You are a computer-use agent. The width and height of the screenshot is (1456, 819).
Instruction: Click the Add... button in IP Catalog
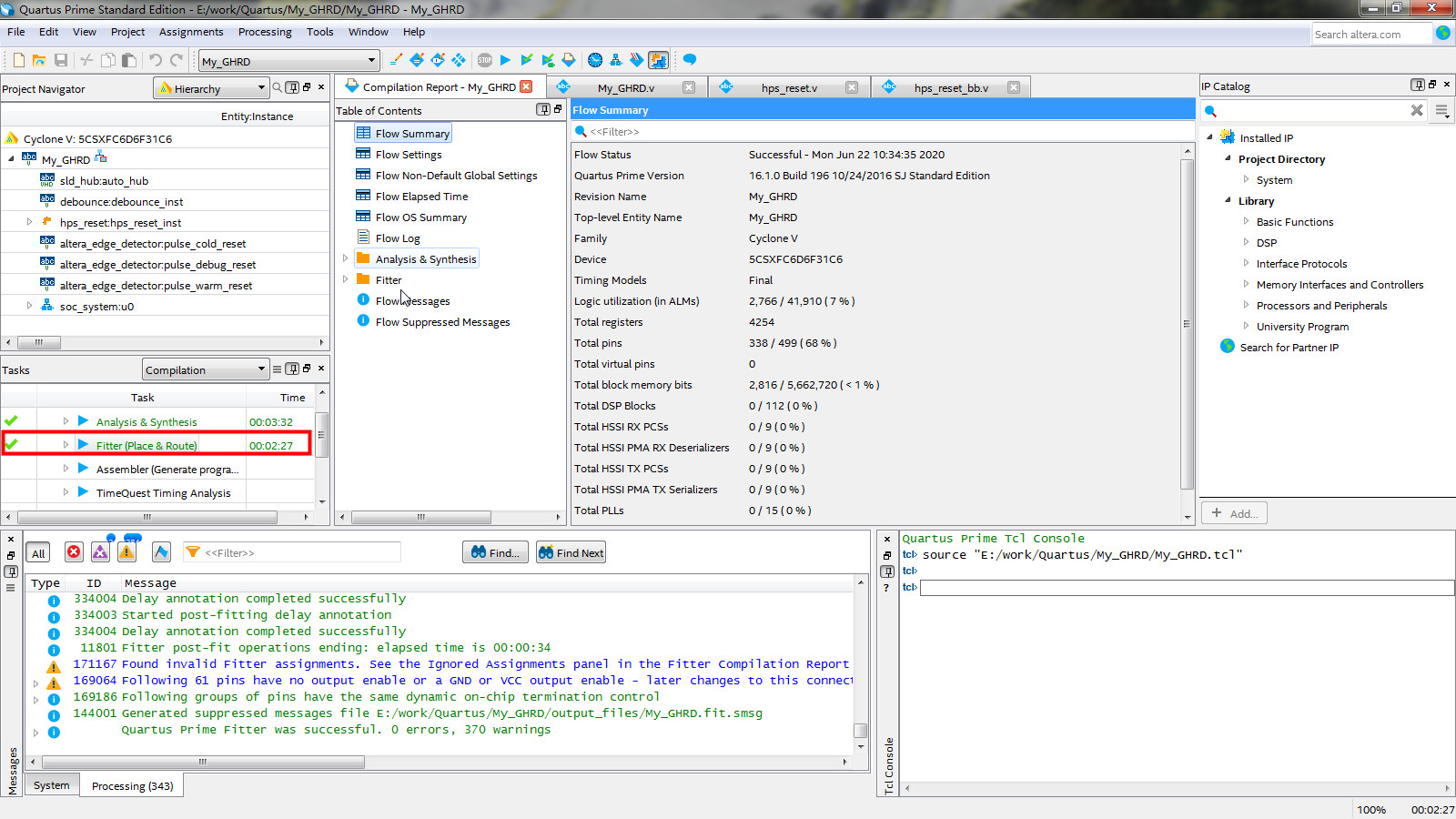1234,513
